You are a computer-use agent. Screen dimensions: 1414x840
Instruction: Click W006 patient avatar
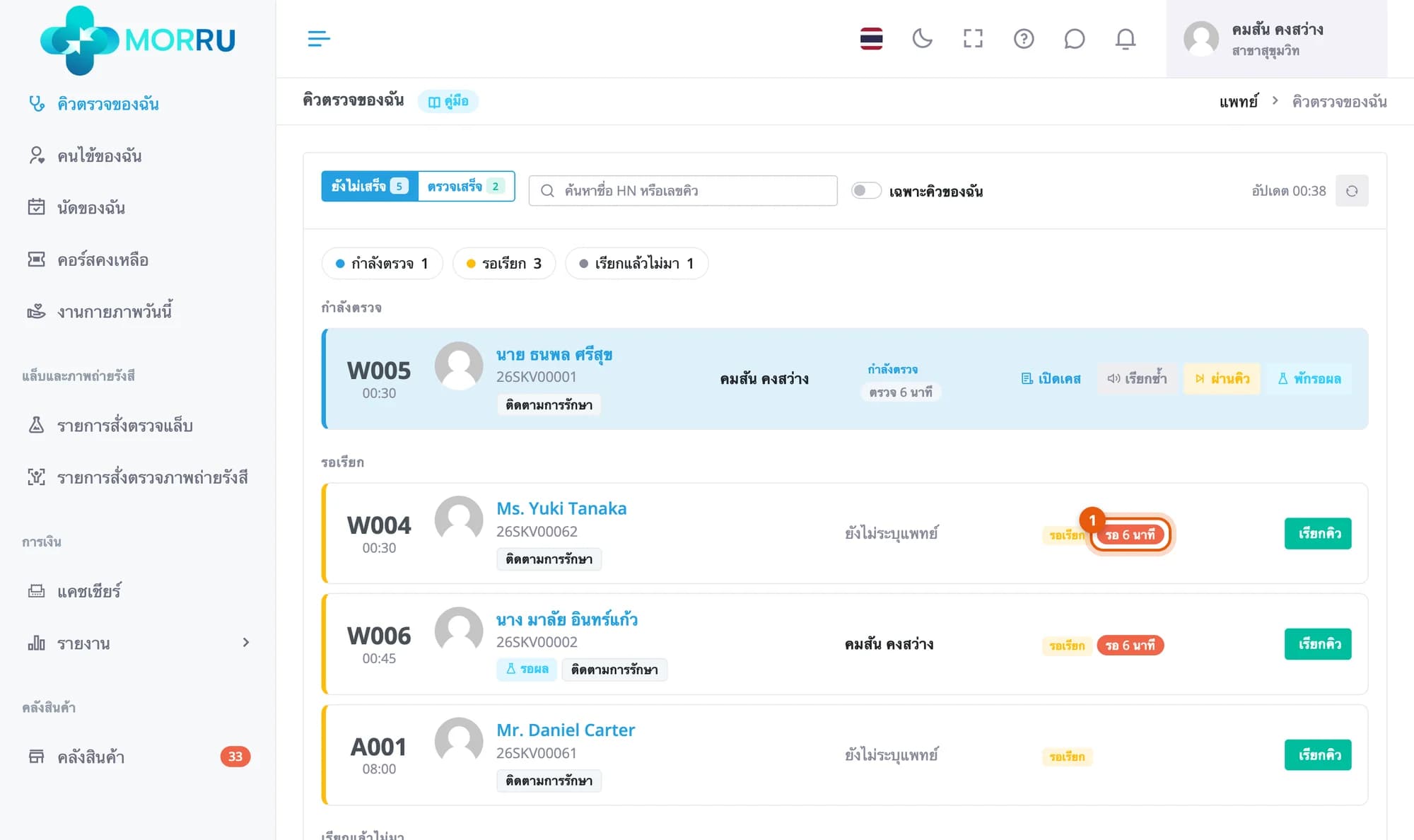click(459, 631)
